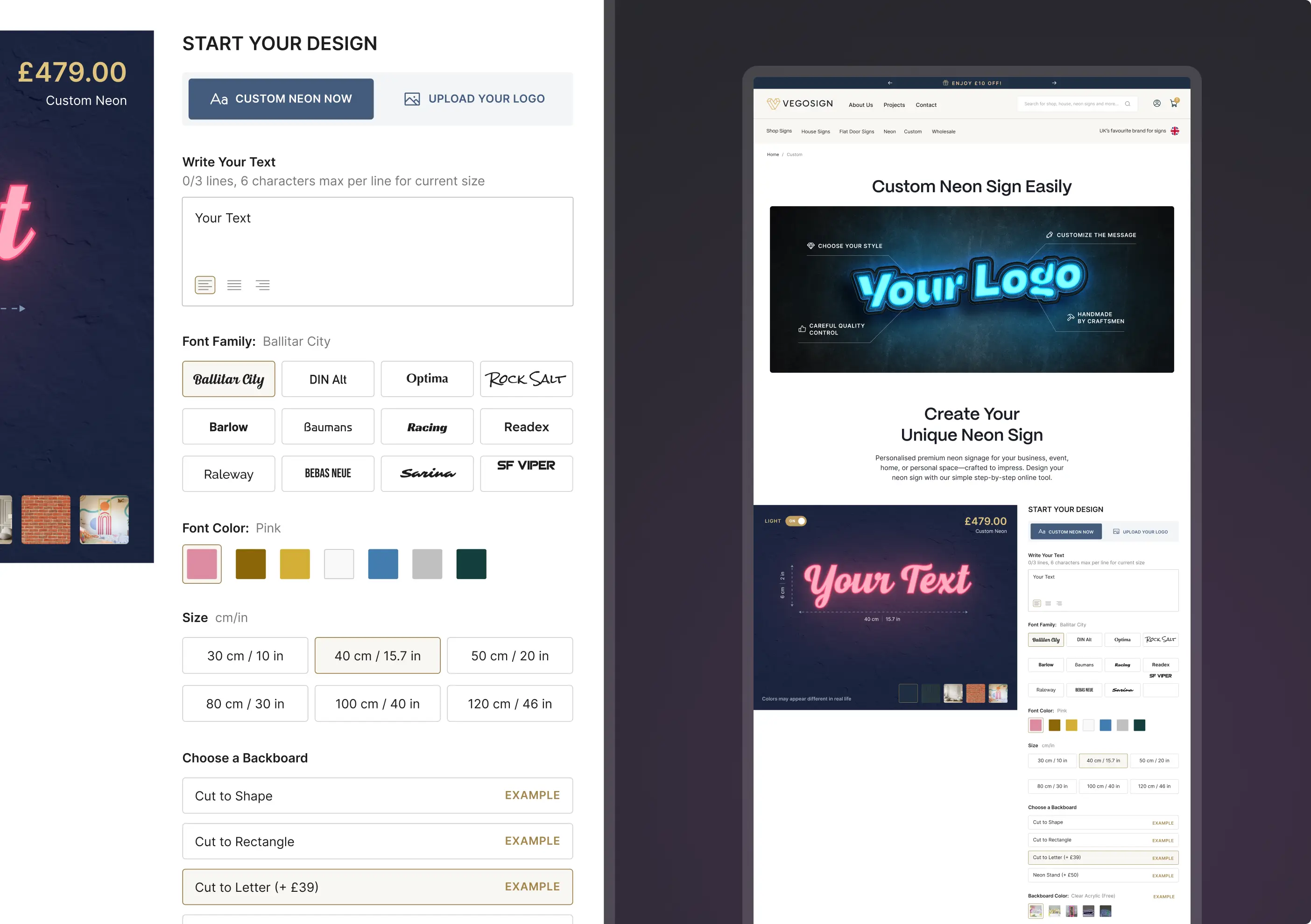Click left text alignment icon

205,285
